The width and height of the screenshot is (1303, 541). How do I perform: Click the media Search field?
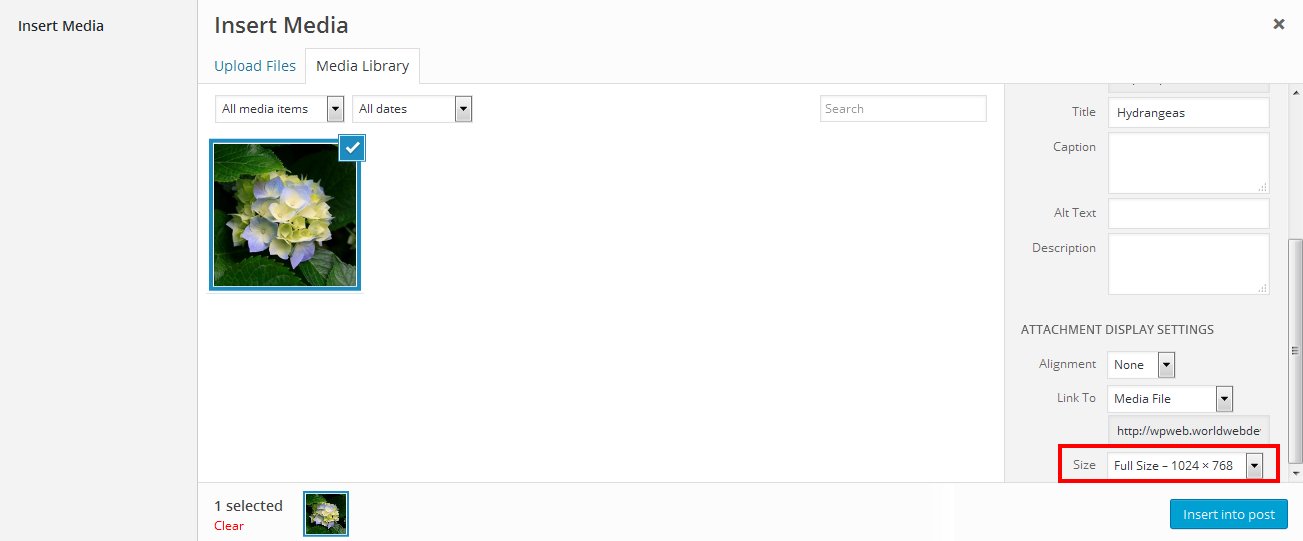(902, 109)
